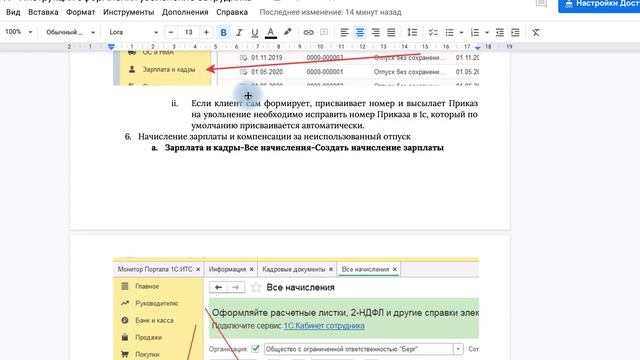The image size is (640, 360).
Task: Insert a checklist
Action: pyautogui.click(x=433, y=32)
